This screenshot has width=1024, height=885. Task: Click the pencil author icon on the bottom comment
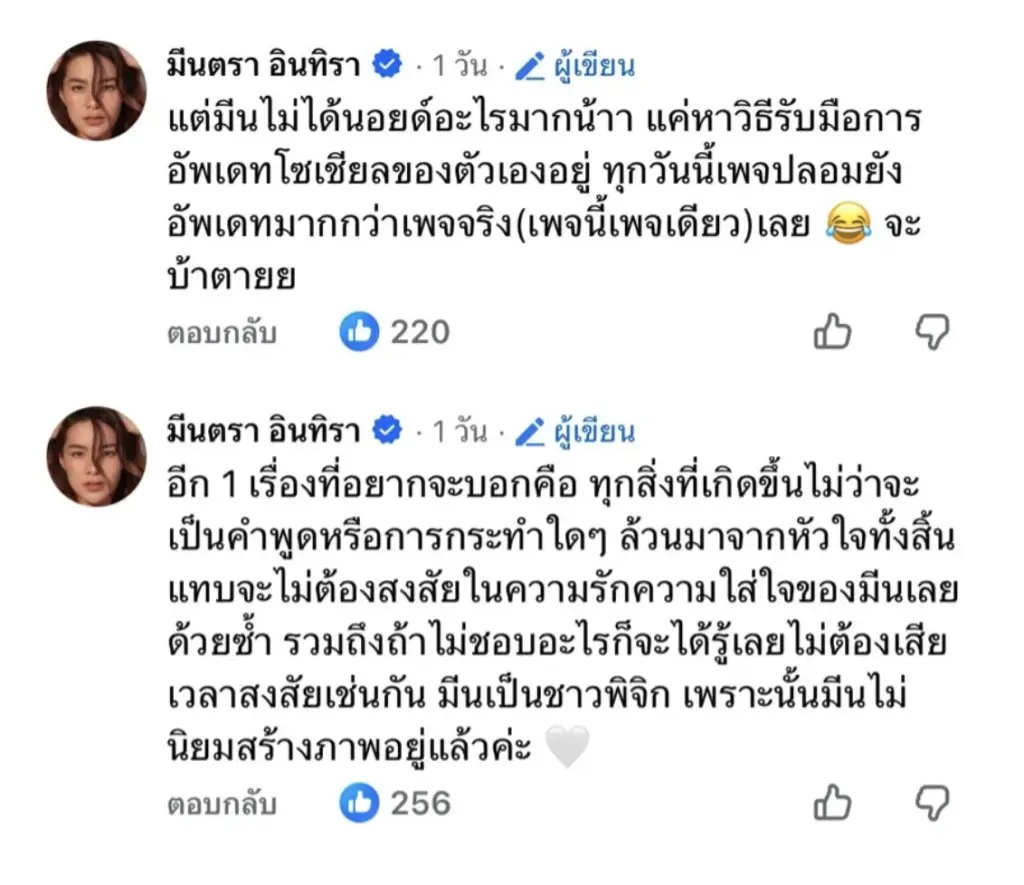pyautogui.click(x=529, y=433)
